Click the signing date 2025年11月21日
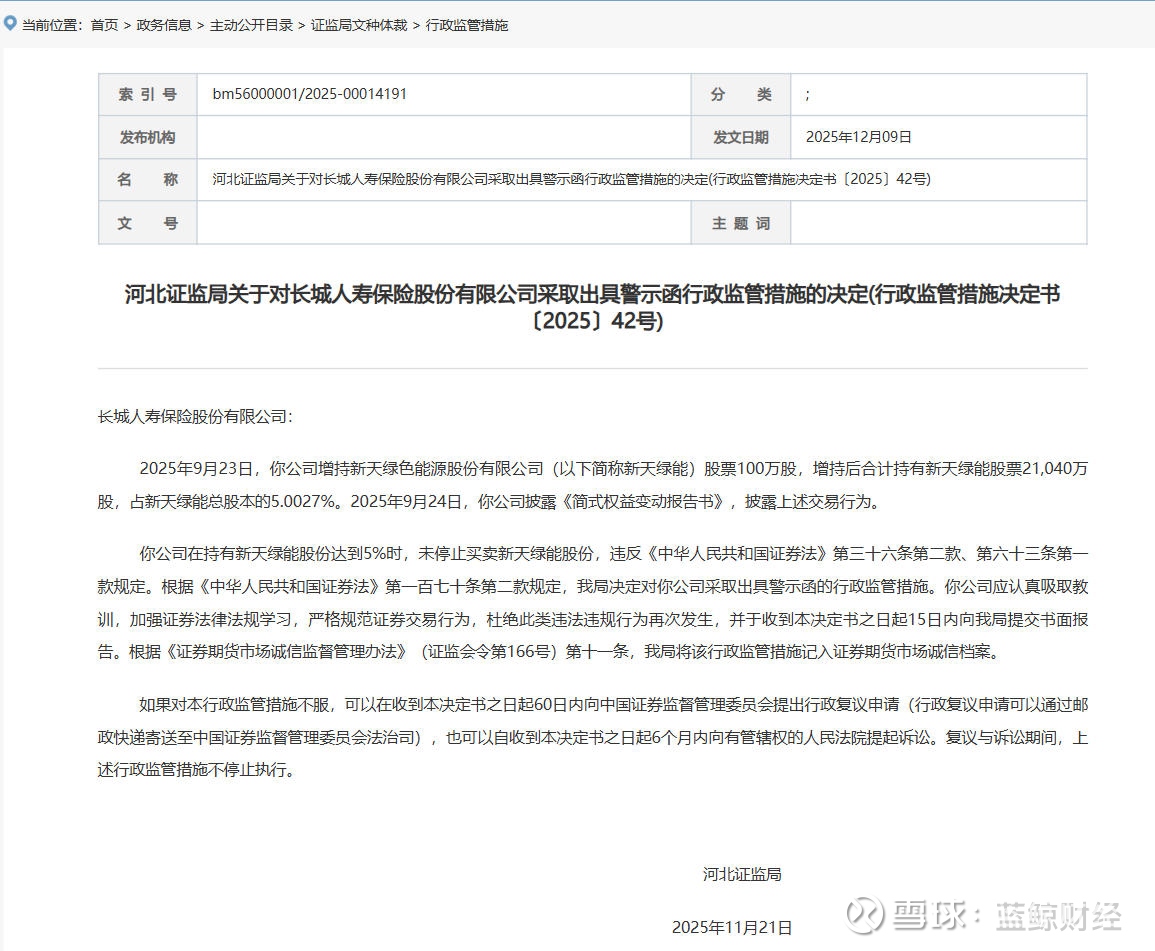The image size is (1155, 951). (732, 927)
